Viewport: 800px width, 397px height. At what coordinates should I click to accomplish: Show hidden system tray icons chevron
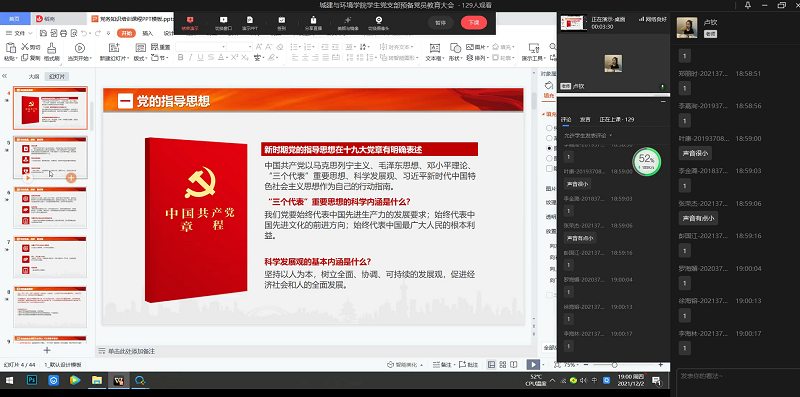pyautogui.click(x=553, y=380)
